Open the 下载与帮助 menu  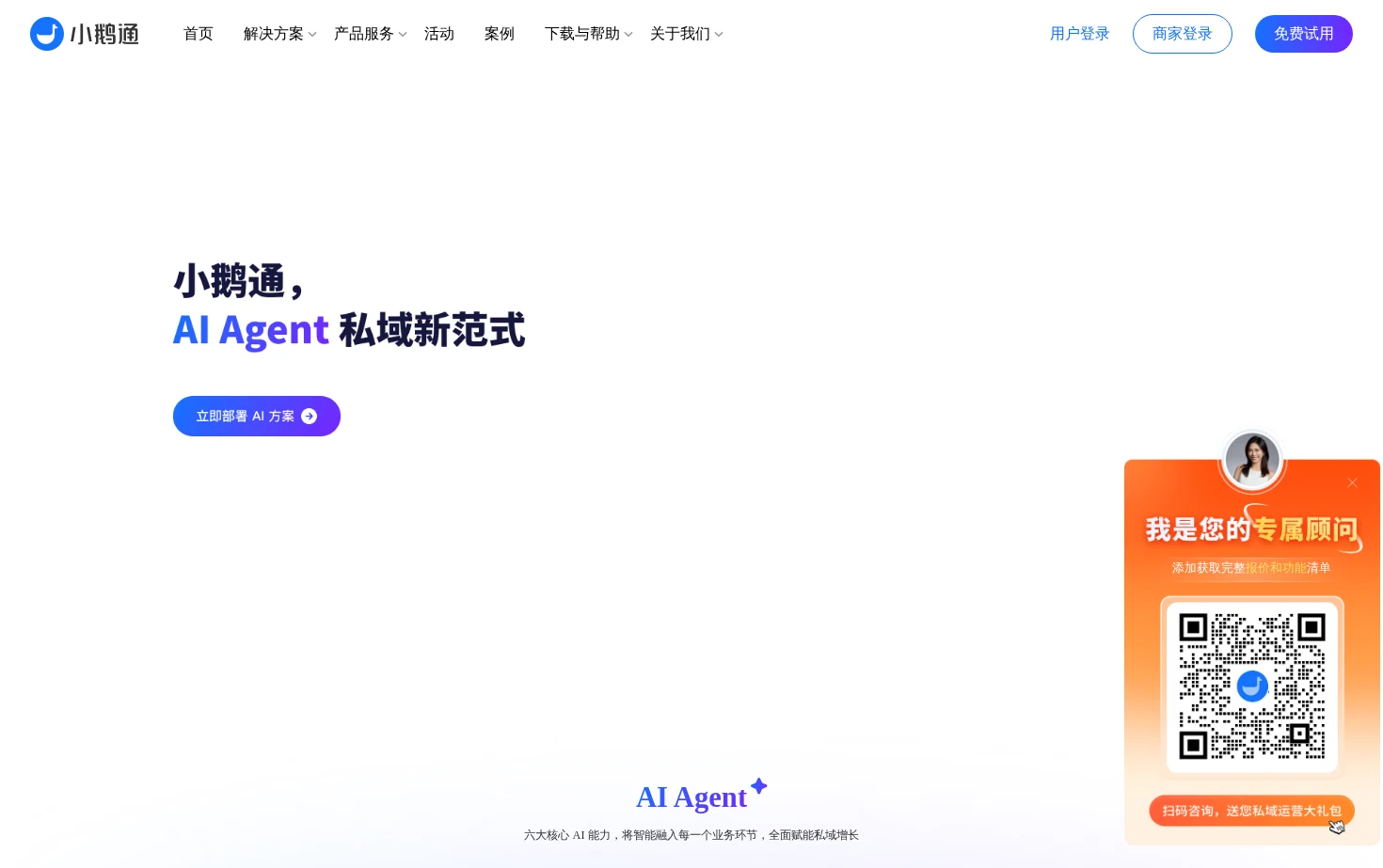[582, 34]
